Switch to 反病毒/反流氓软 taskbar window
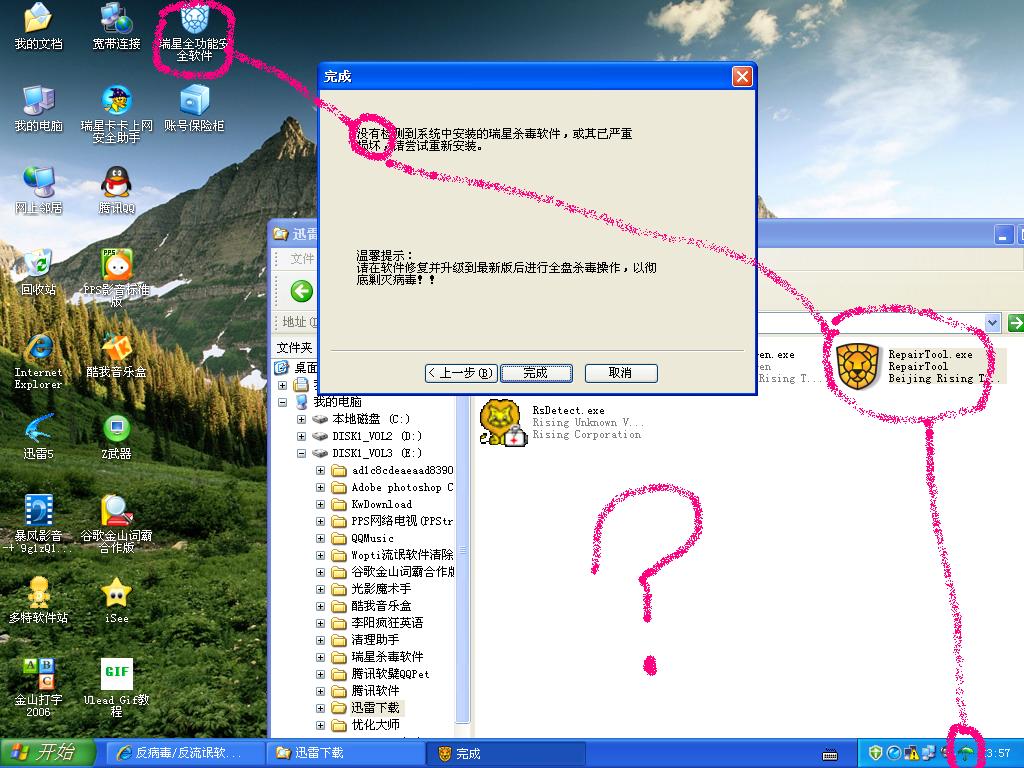This screenshot has width=1024, height=768. [184, 753]
